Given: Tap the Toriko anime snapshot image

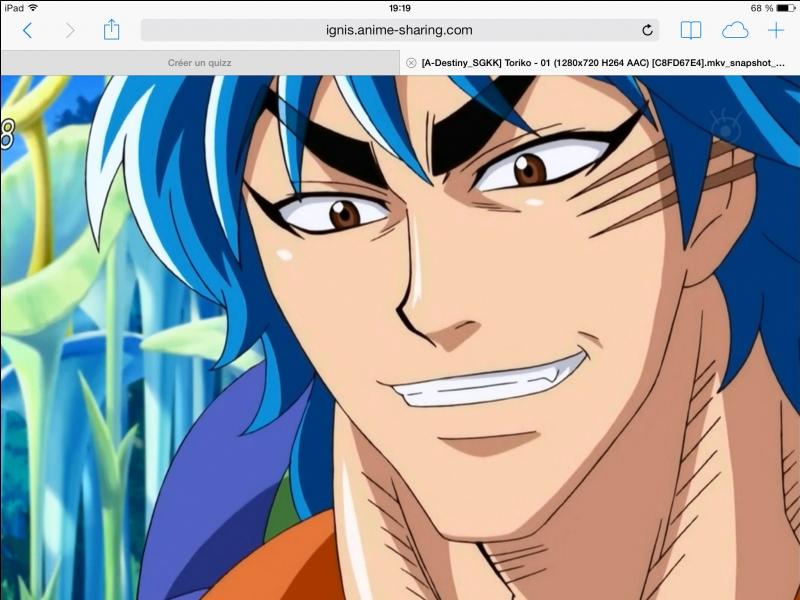Looking at the screenshot, I should [x=400, y=338].
